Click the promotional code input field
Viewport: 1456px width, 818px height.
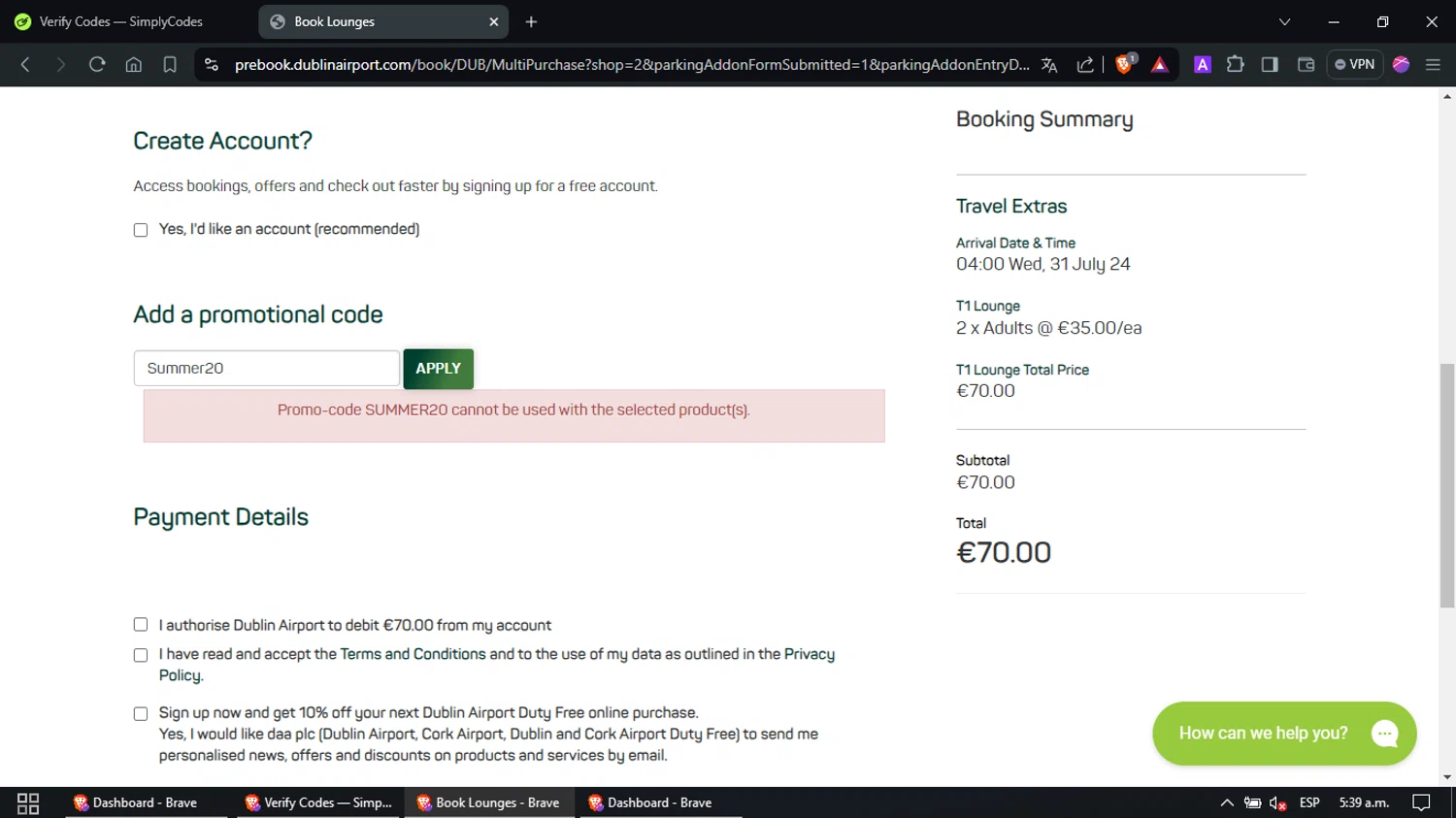tap(267, 368)
